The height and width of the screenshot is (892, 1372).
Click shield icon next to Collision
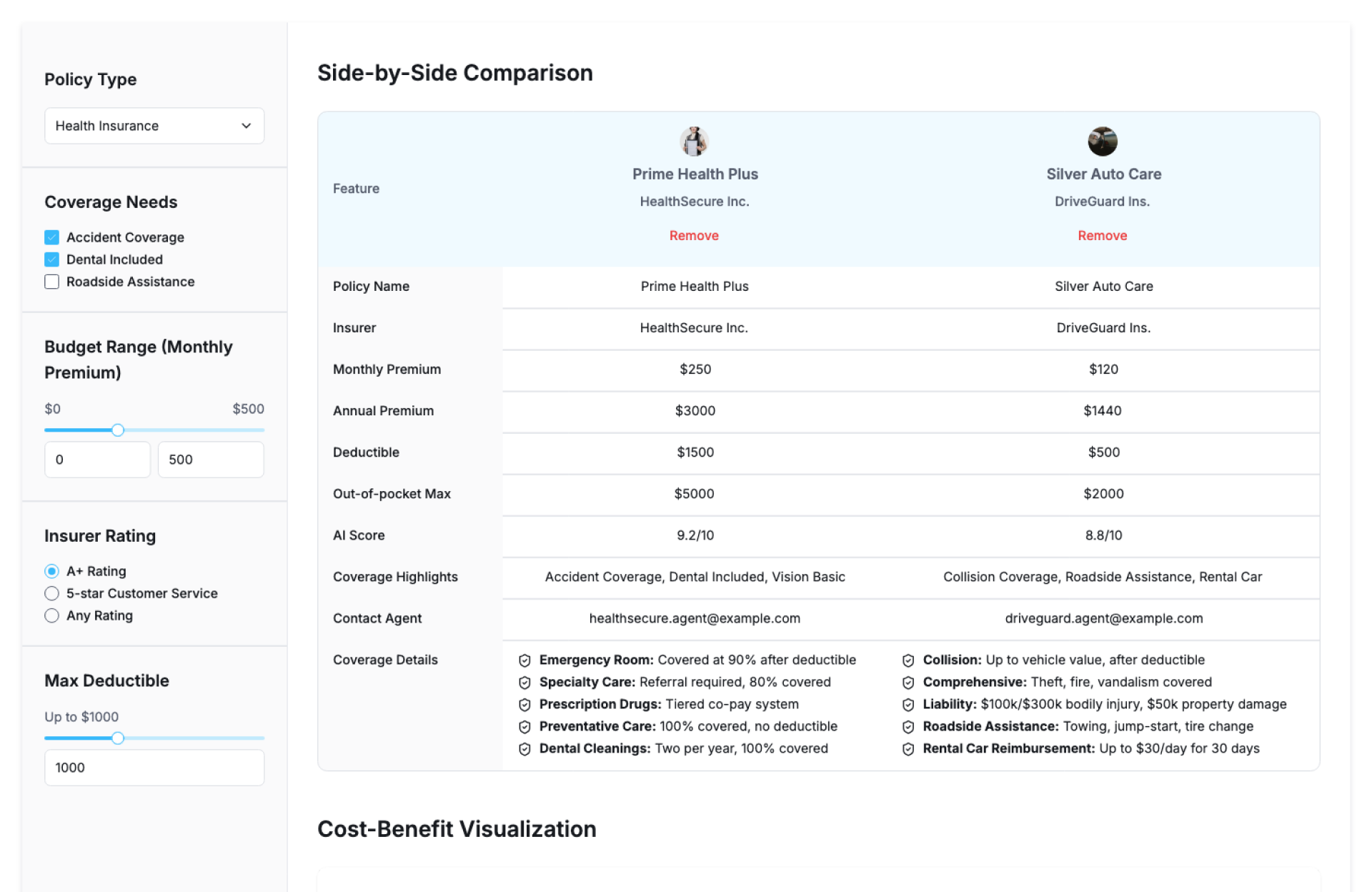pyautogui.click(x=908, y=660)
